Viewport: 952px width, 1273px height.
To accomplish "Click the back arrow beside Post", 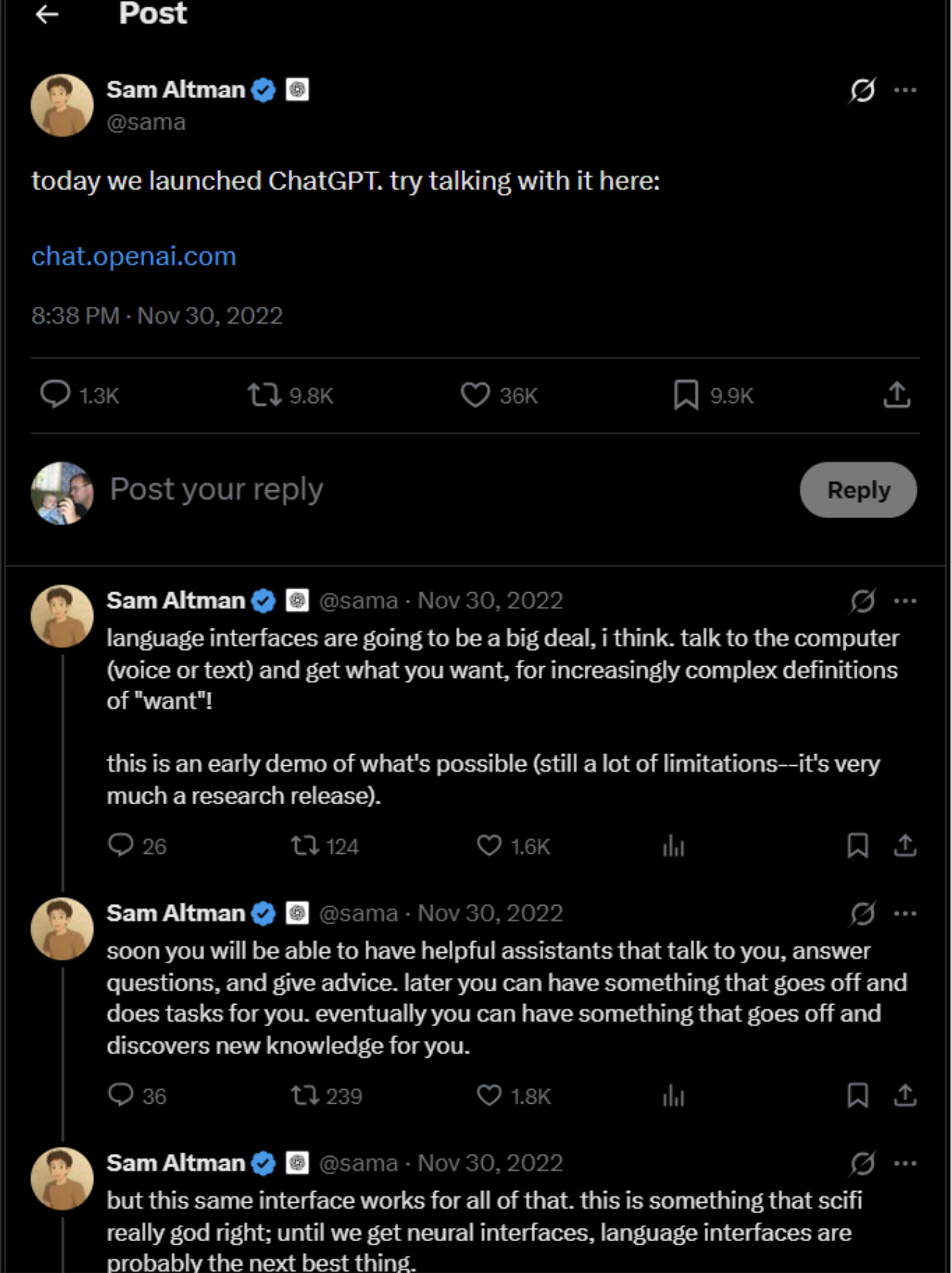I will [x=47, y=14].
